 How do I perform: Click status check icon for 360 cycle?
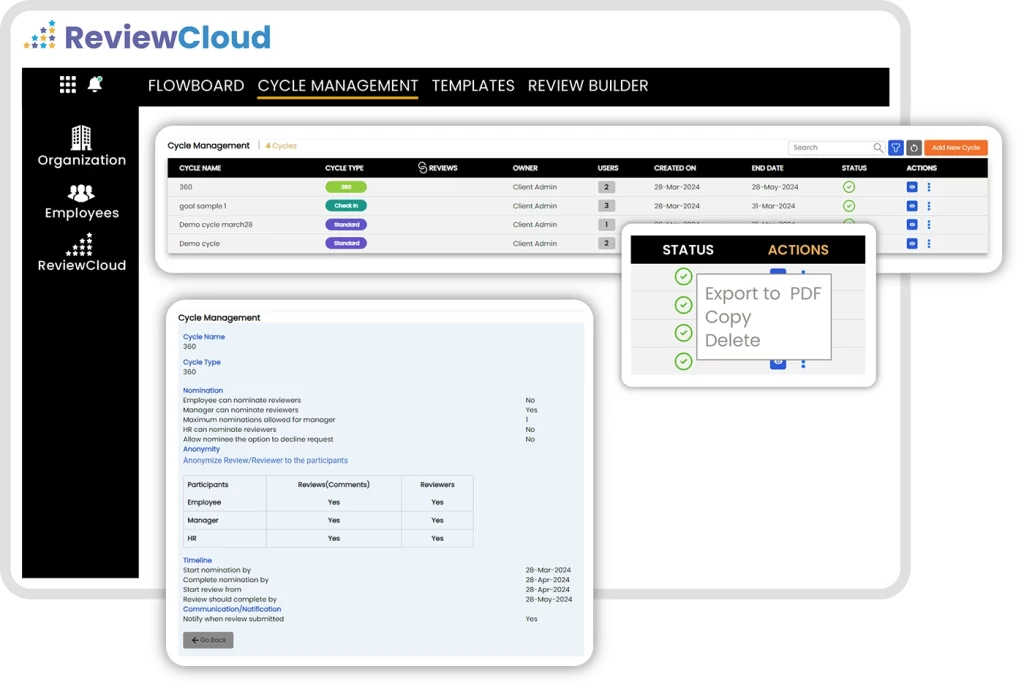point(848,187)
